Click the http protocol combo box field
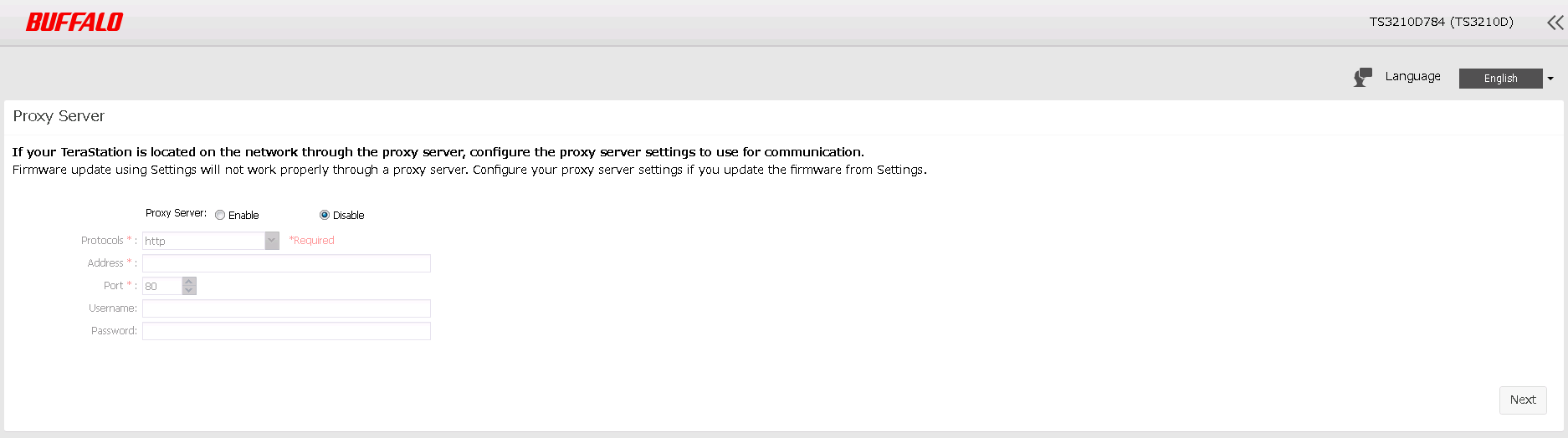 203,241
